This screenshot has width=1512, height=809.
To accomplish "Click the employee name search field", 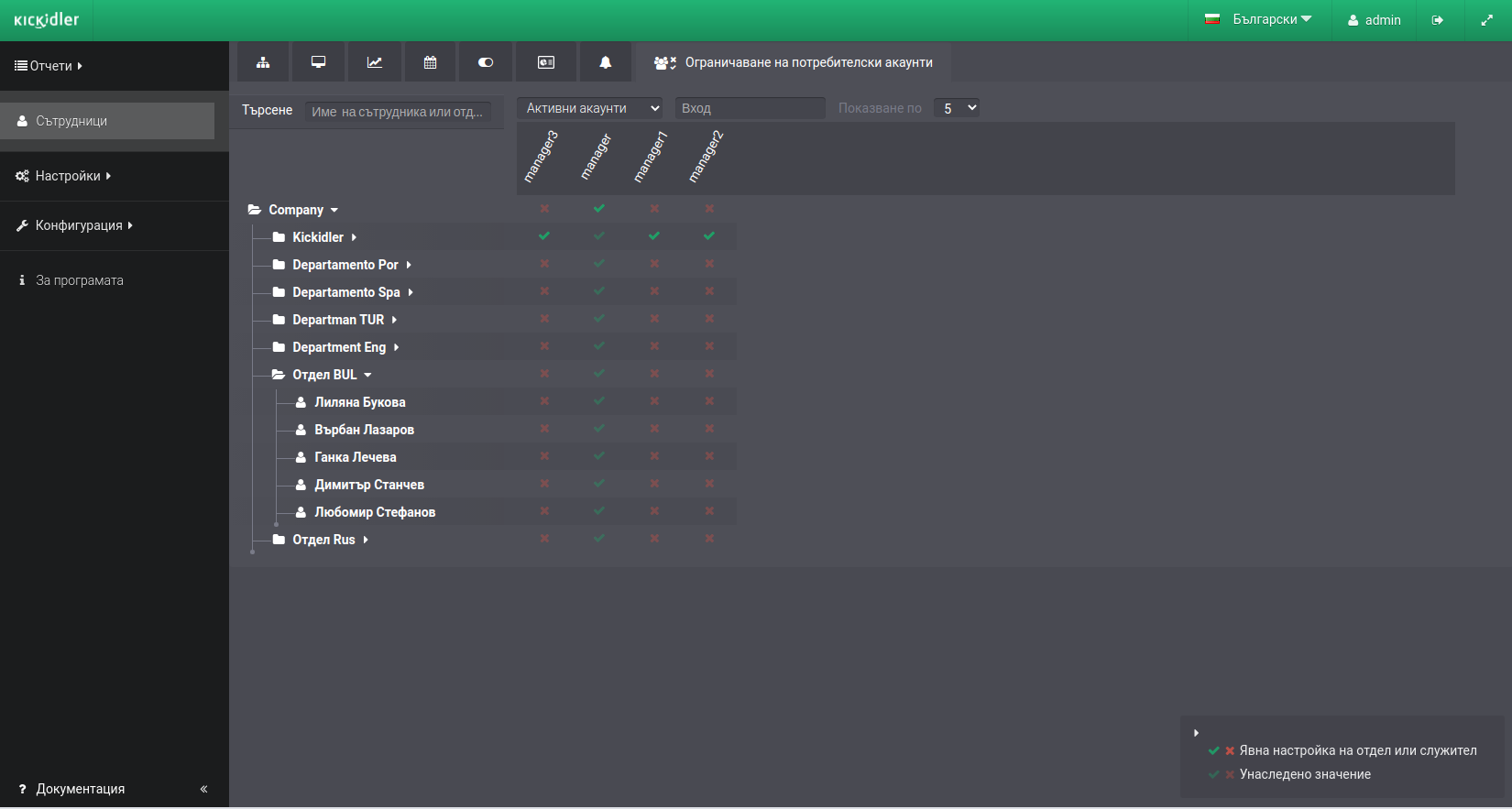I will tap(399, 112).
